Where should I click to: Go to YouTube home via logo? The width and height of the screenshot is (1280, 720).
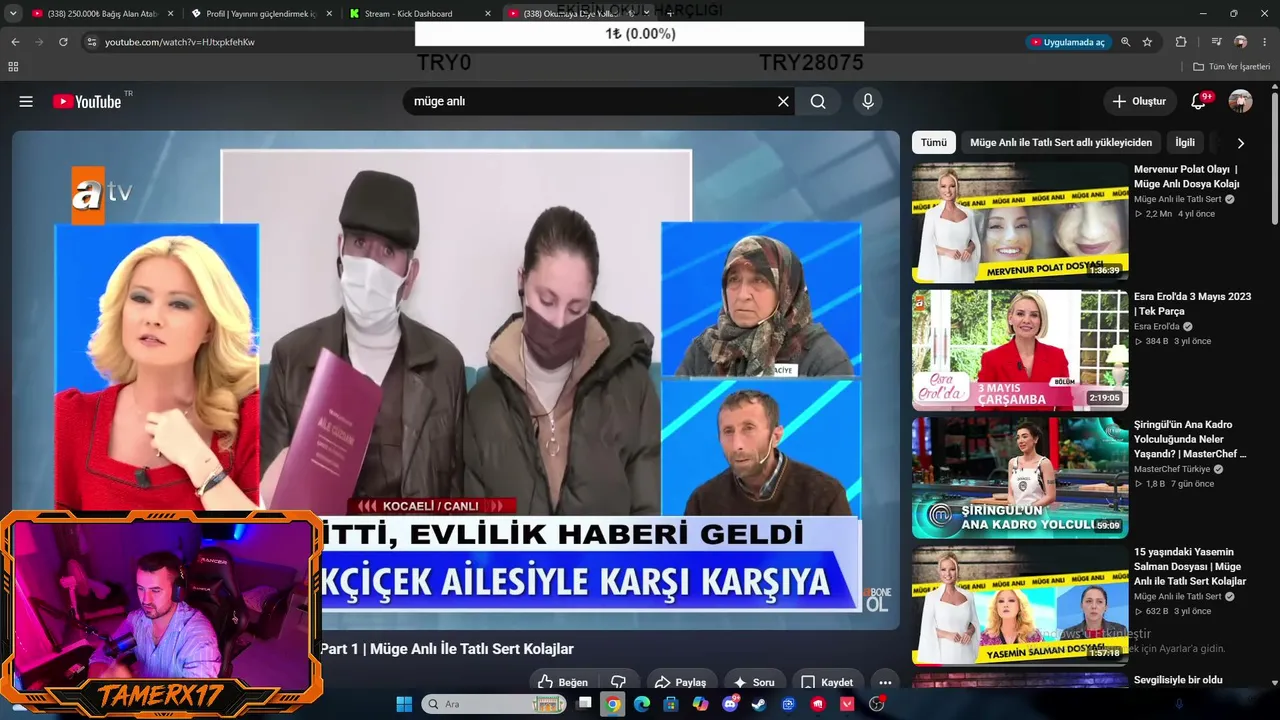pos(87,101)
